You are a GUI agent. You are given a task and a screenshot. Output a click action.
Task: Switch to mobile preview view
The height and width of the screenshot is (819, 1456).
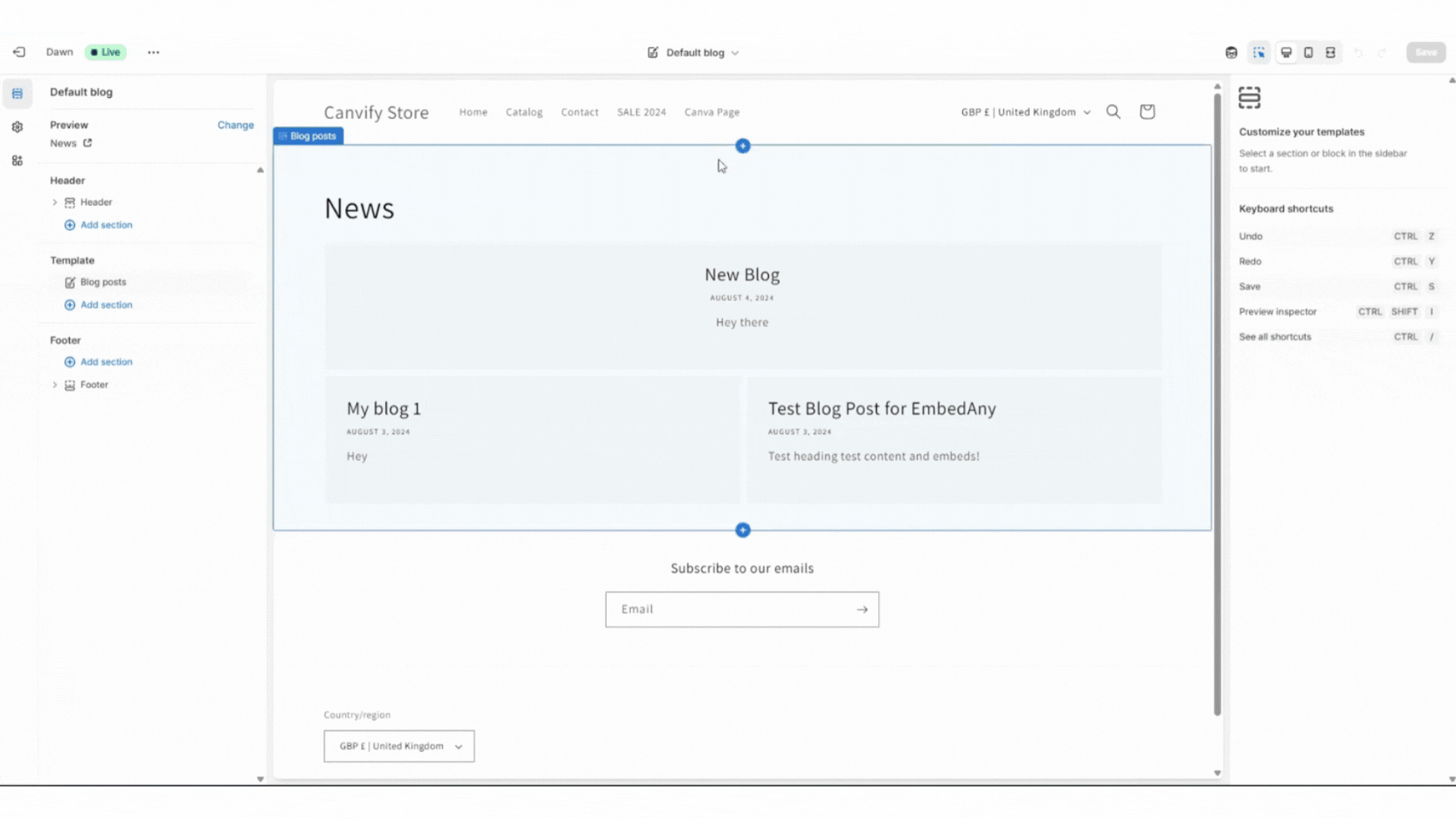click(x=1308, y=52)
